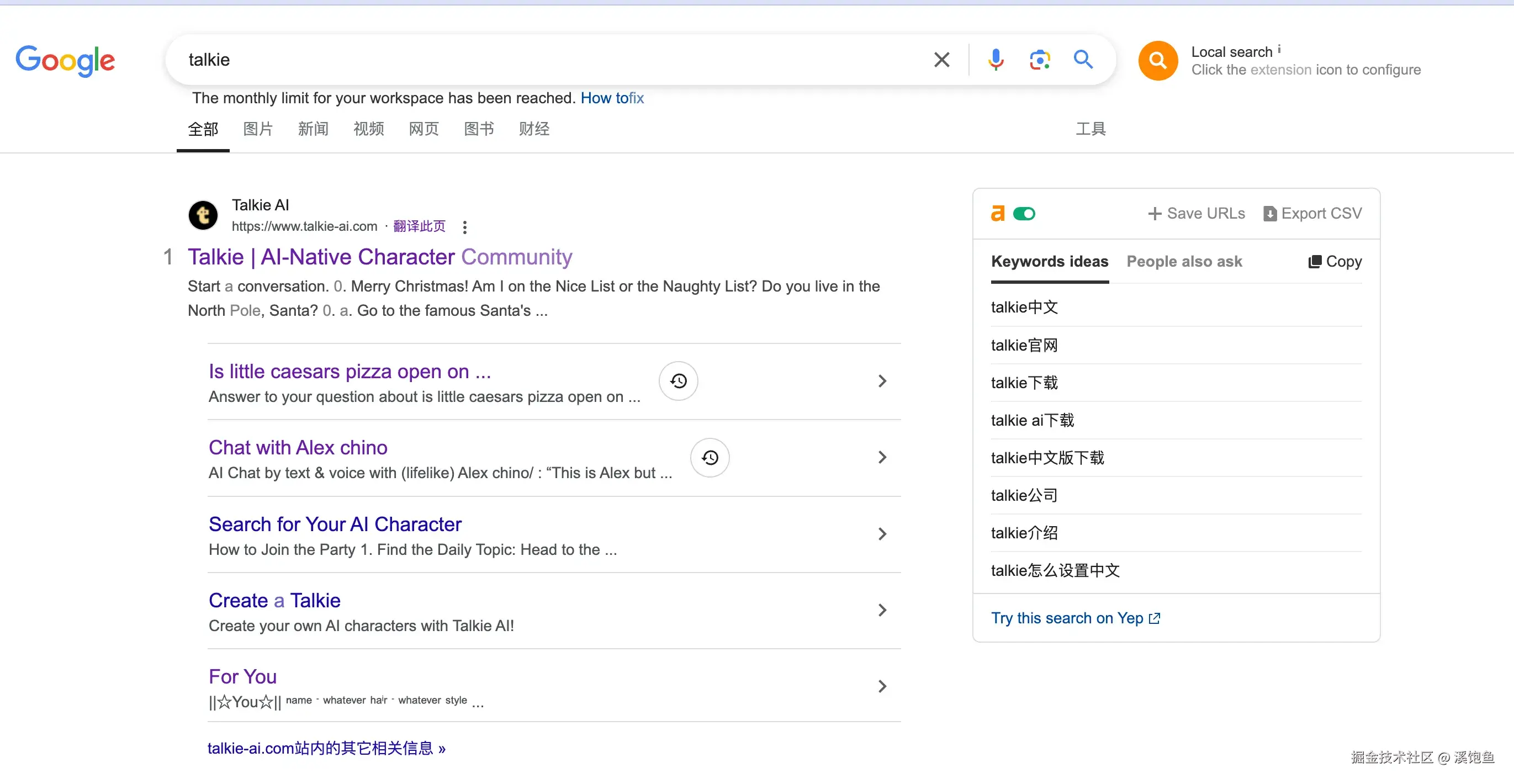Expand the Create a Talkie chevron
The image size is (1514, 784).
tap(882, 610)
